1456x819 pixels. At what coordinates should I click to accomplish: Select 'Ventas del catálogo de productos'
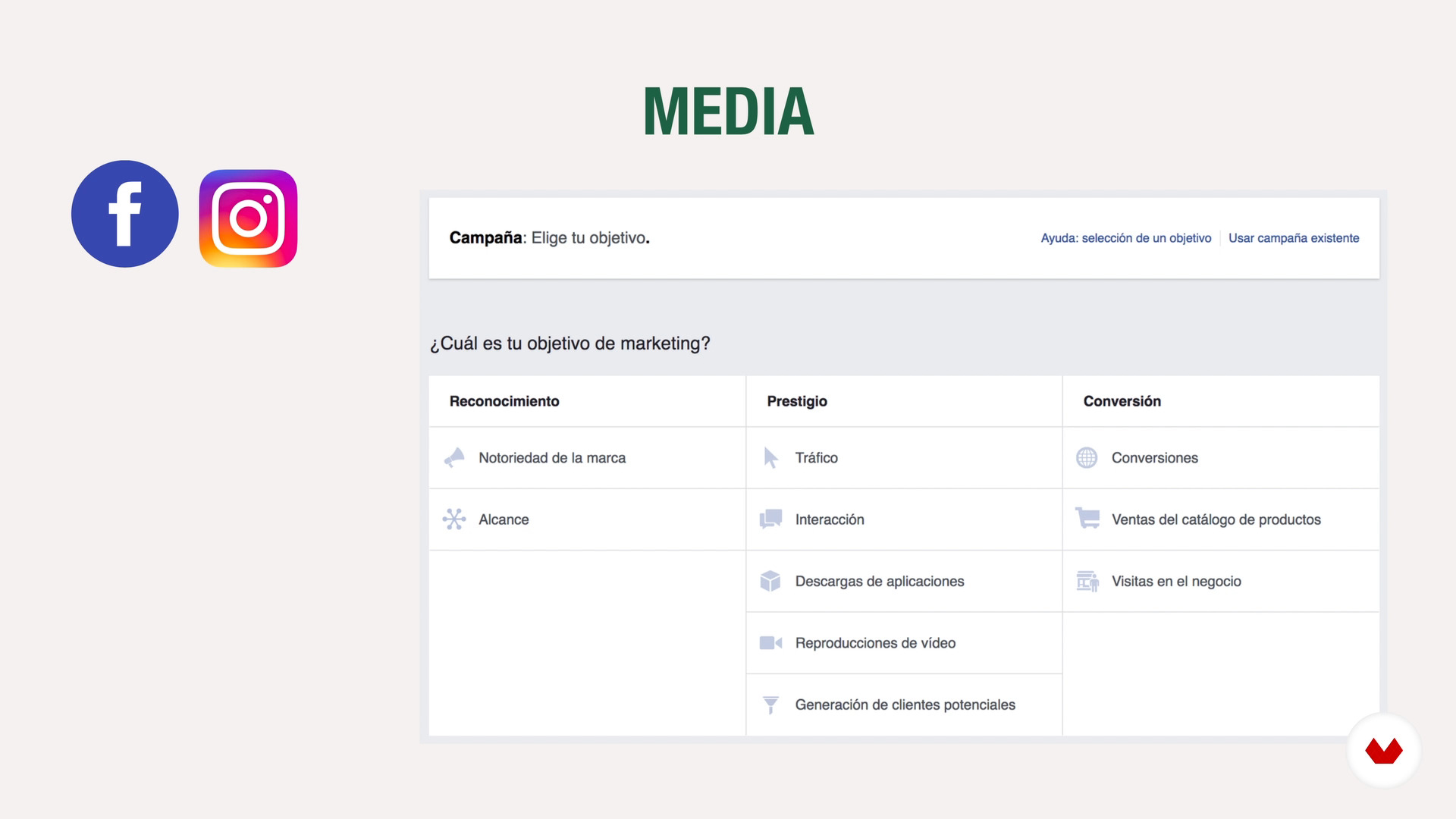pyautogui.click(x=1221, y=519)
